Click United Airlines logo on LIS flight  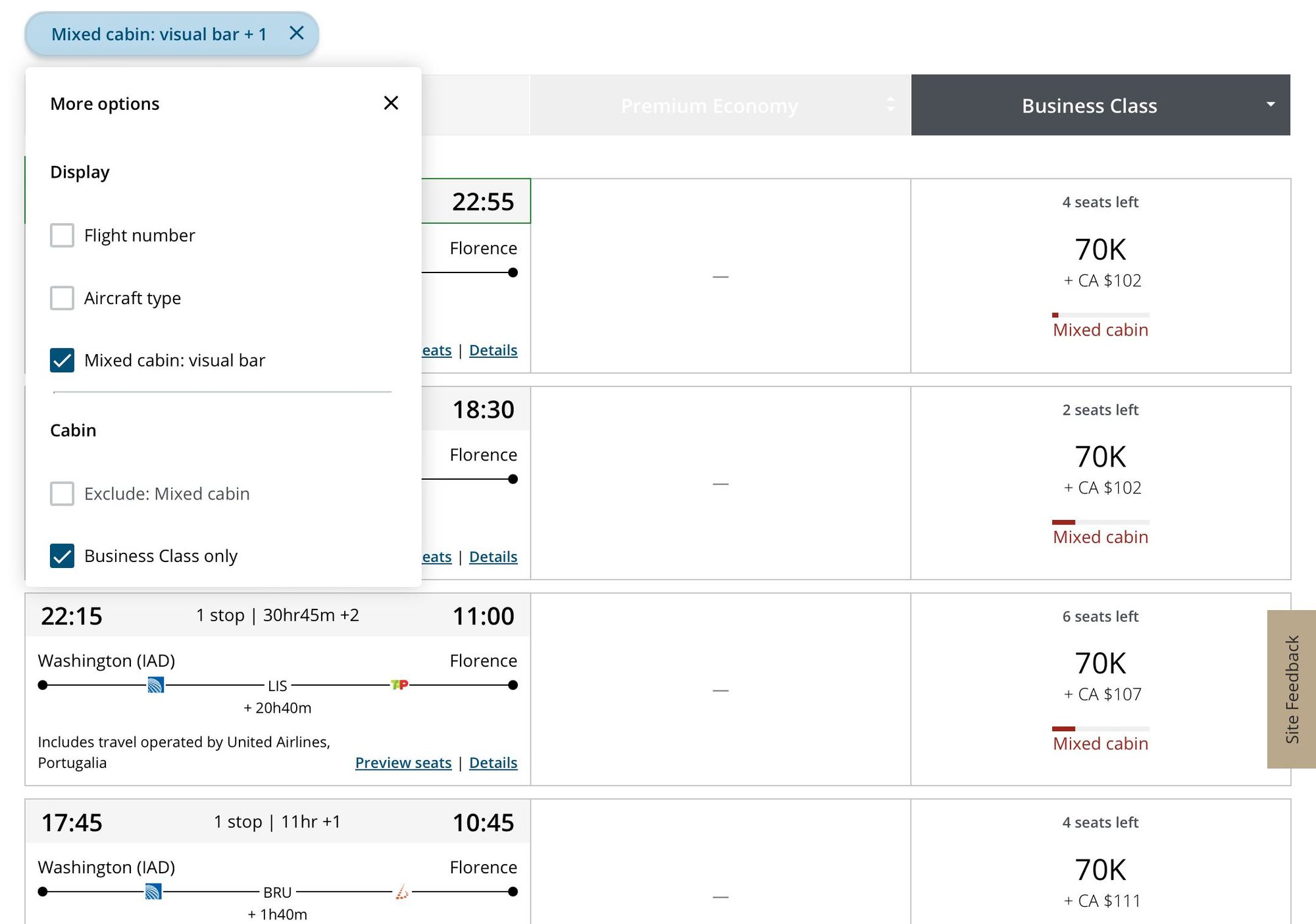point(155,685)
